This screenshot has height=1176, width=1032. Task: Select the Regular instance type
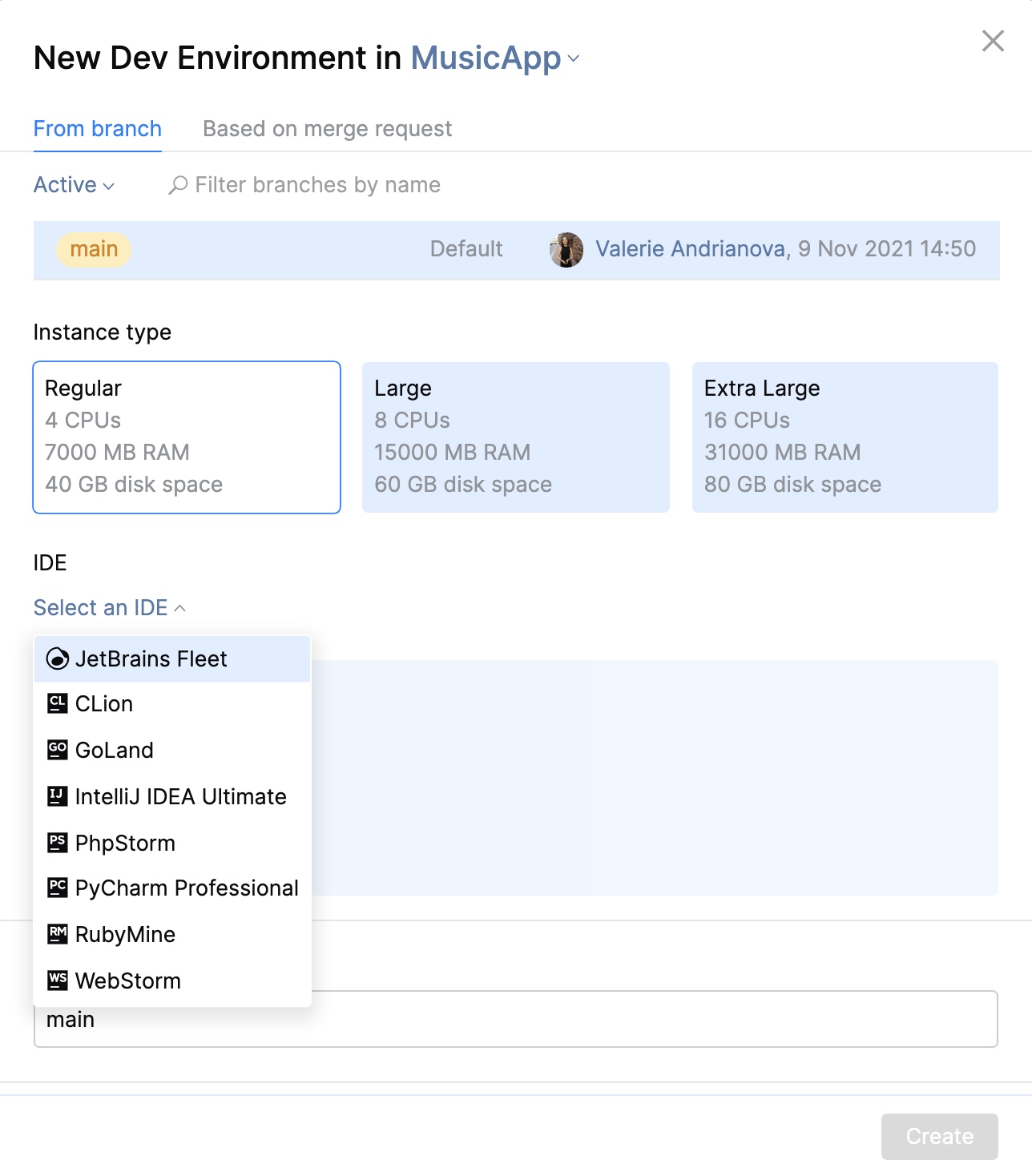pos(187,437)
